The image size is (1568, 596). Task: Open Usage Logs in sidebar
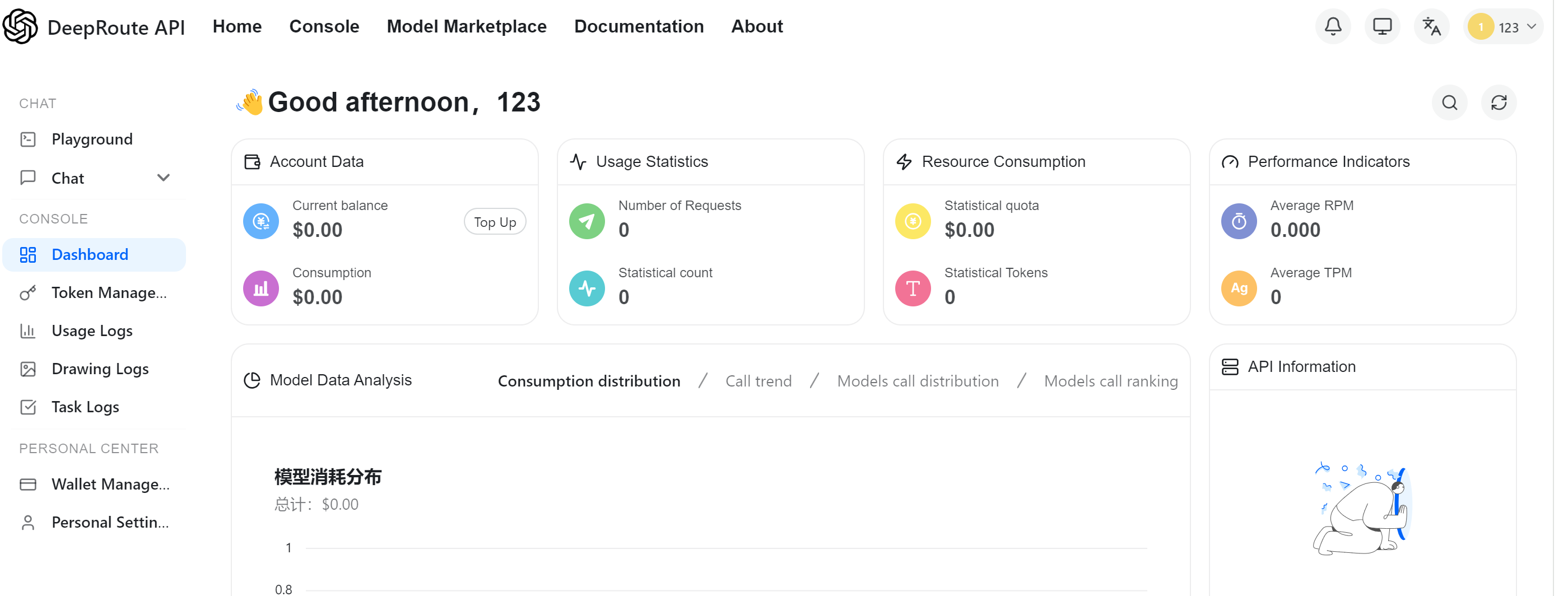(94, 330)
